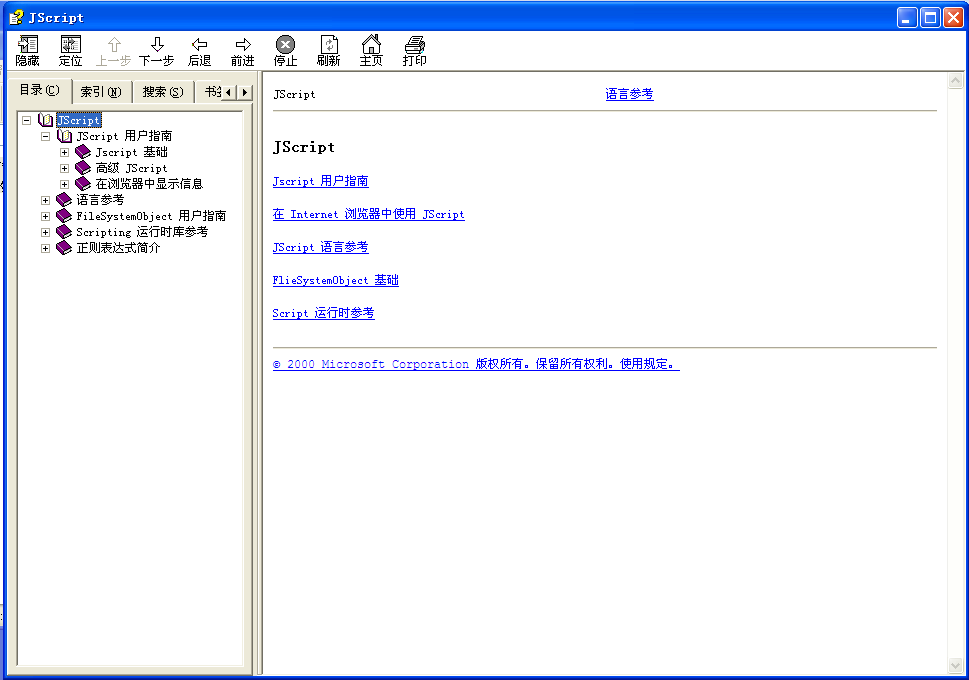The image size is (969, 680).
Task: Open 在 Internet 浏览器中使用 JScript link
Action: pos(368,214)
